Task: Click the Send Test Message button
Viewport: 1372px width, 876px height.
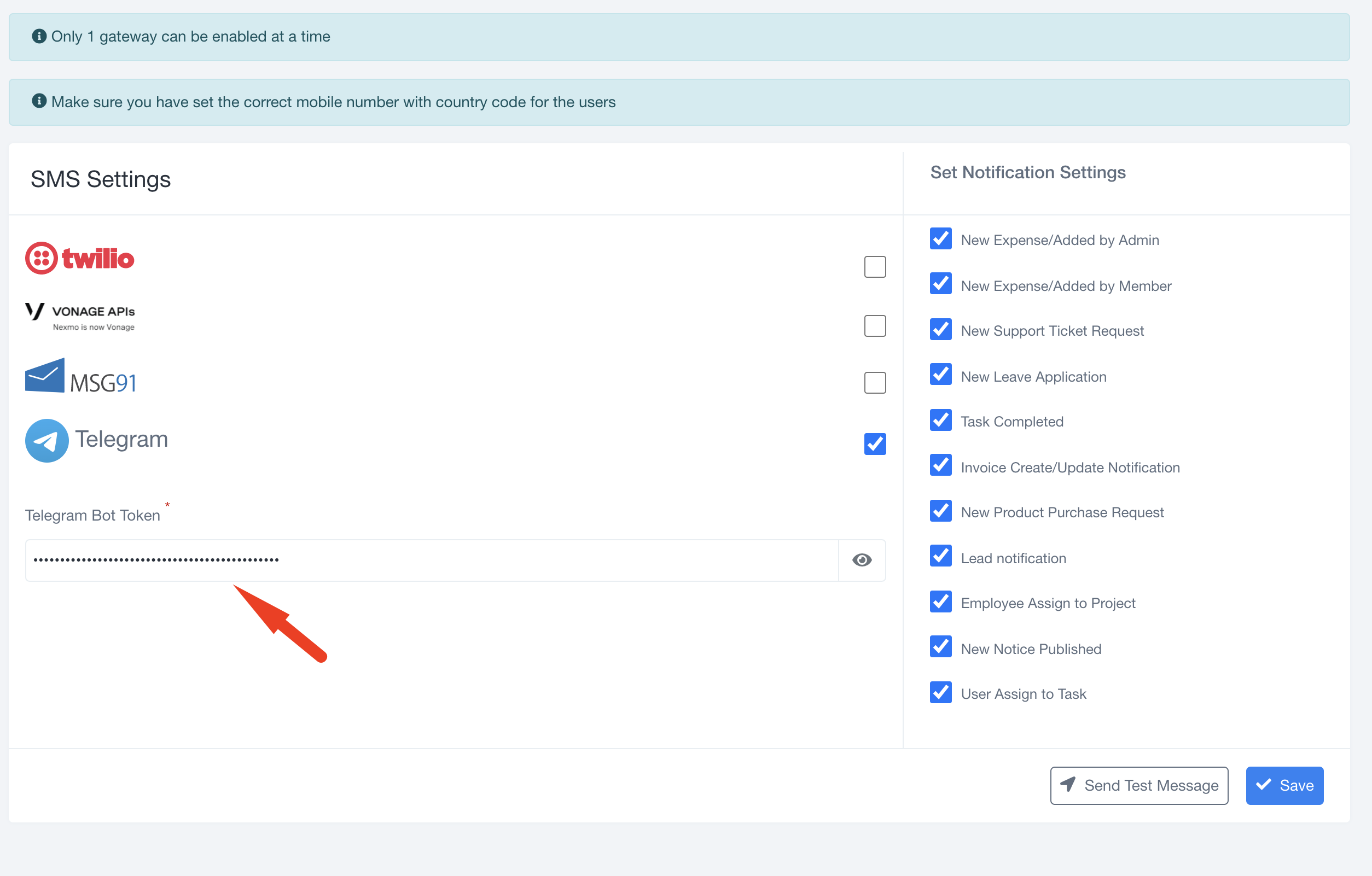Action: [1138, 785]
